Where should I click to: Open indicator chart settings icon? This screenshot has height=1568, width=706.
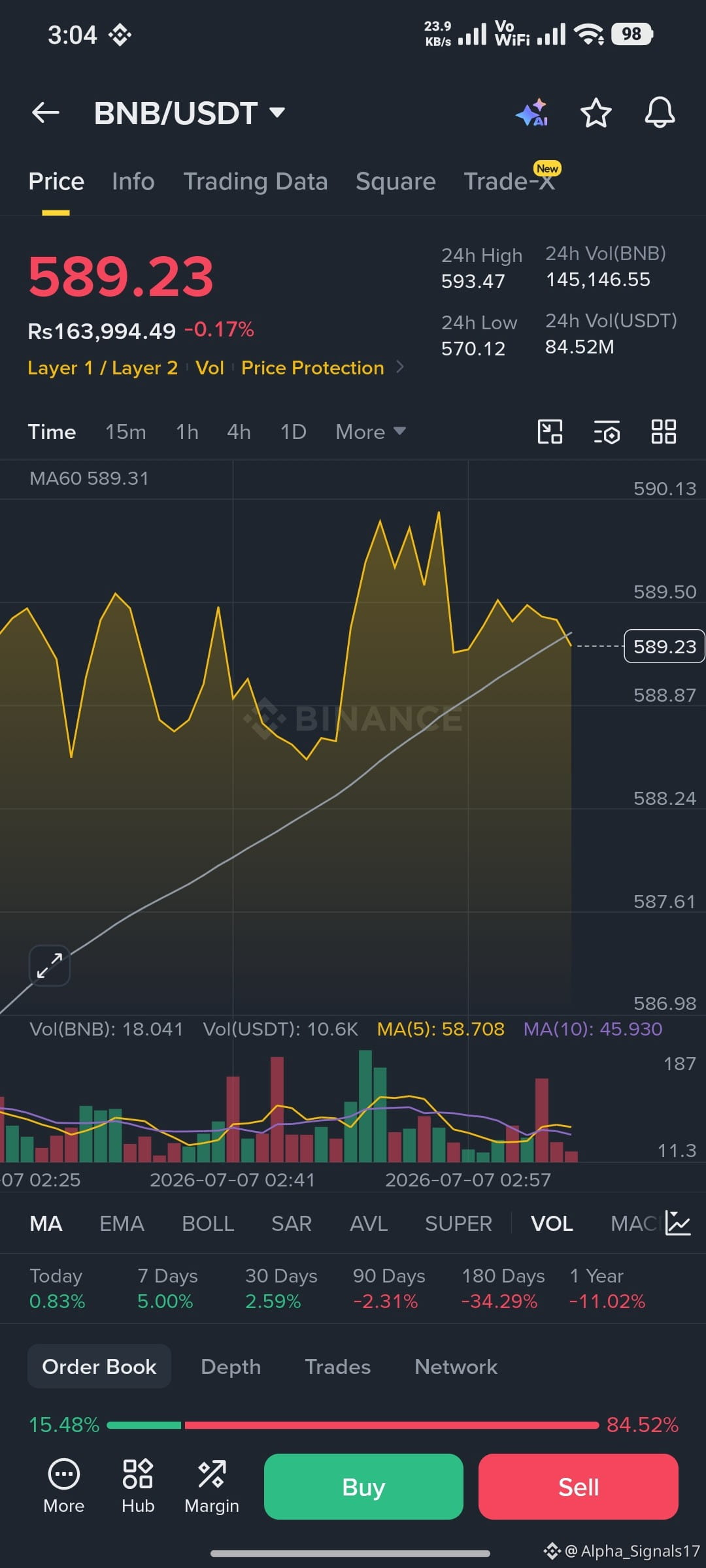pyautogui.click(x=678, y=1223)
